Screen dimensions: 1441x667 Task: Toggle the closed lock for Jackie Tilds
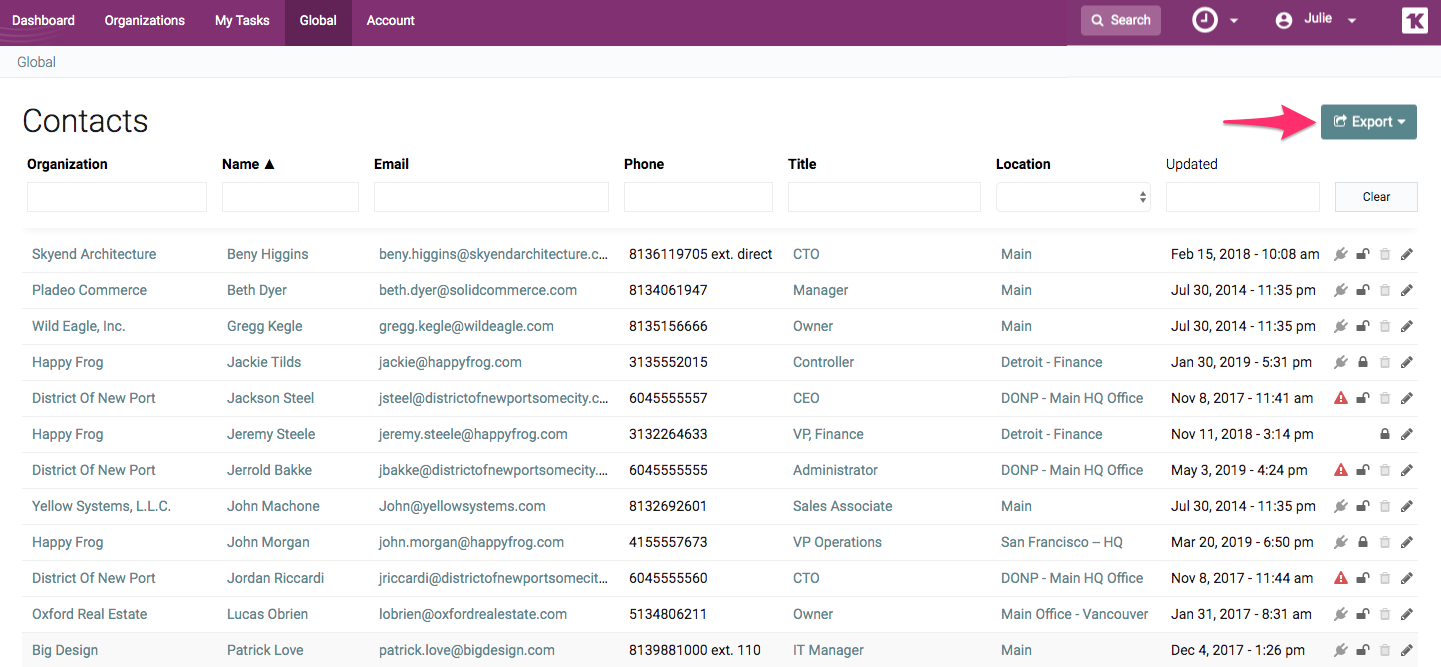[x=1362, y=362]
